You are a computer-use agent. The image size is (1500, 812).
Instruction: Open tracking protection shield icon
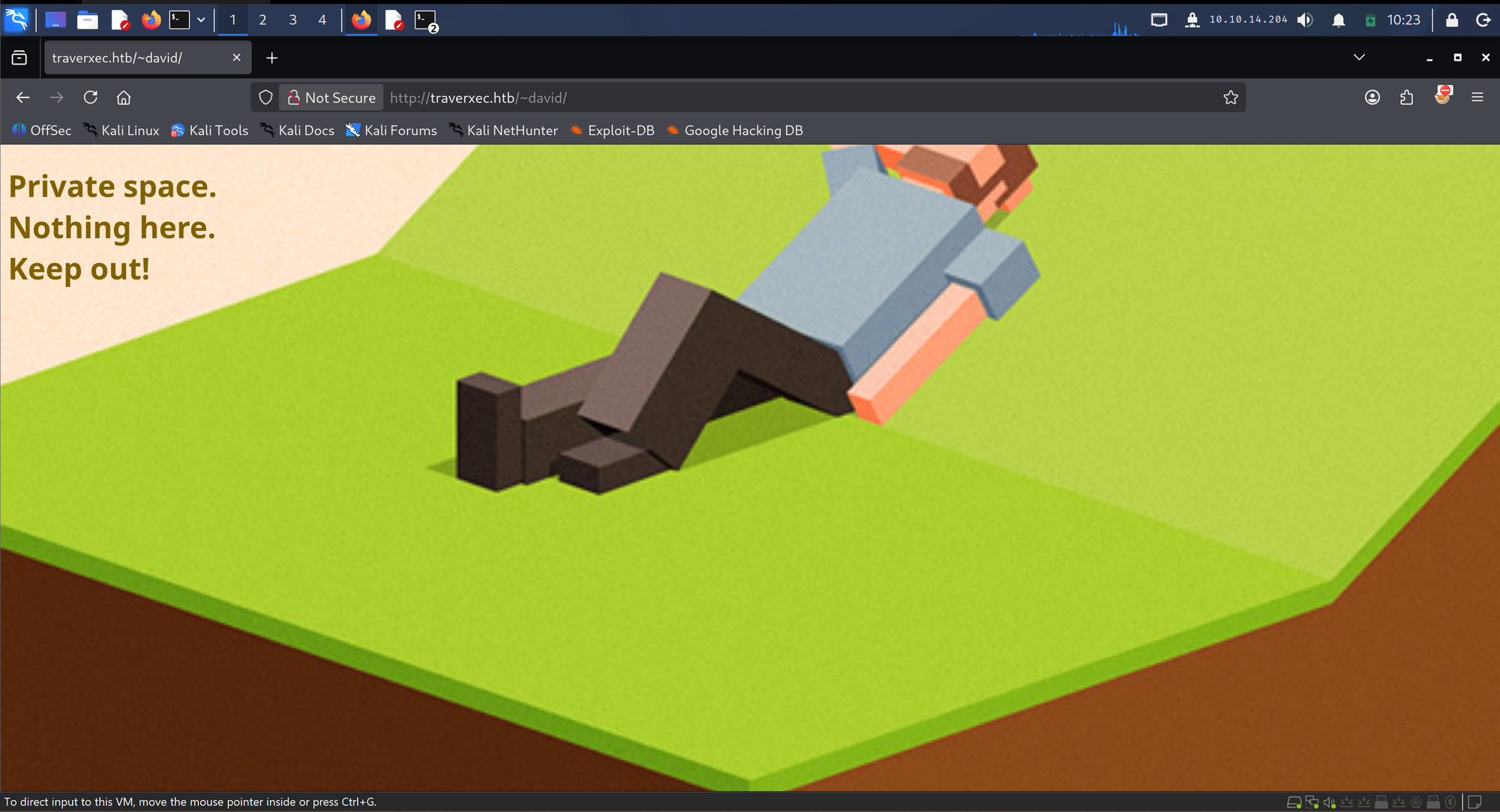pyautogui.click(x=265, y=97)
